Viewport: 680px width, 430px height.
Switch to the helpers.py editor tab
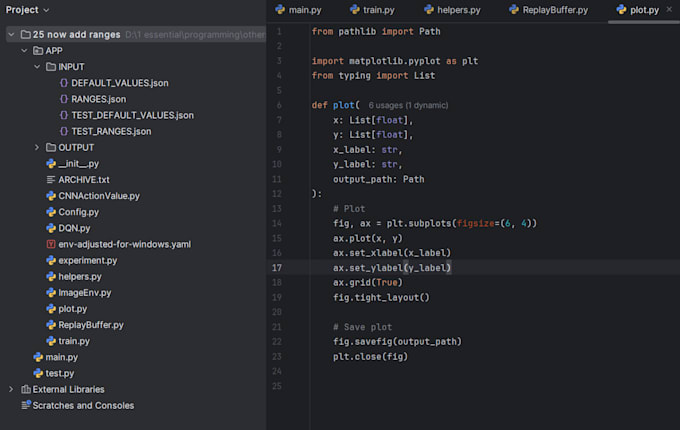click(x=452, y=10)
